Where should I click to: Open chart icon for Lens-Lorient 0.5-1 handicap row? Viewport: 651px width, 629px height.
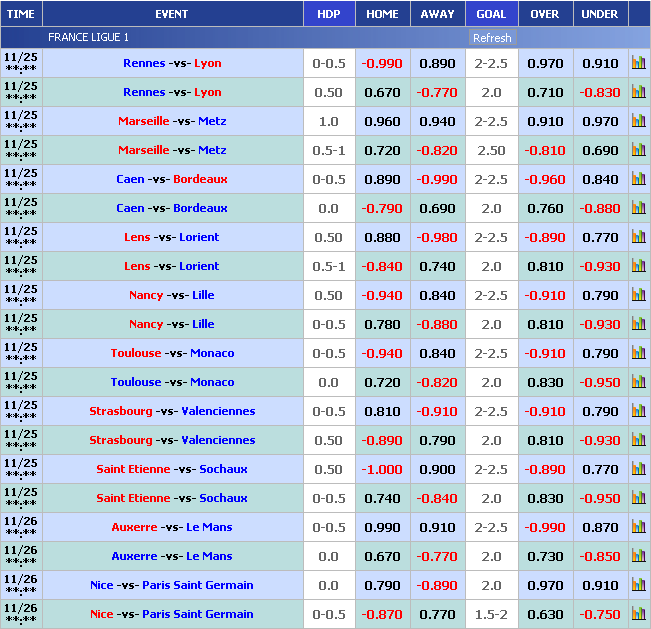(638, 266)
